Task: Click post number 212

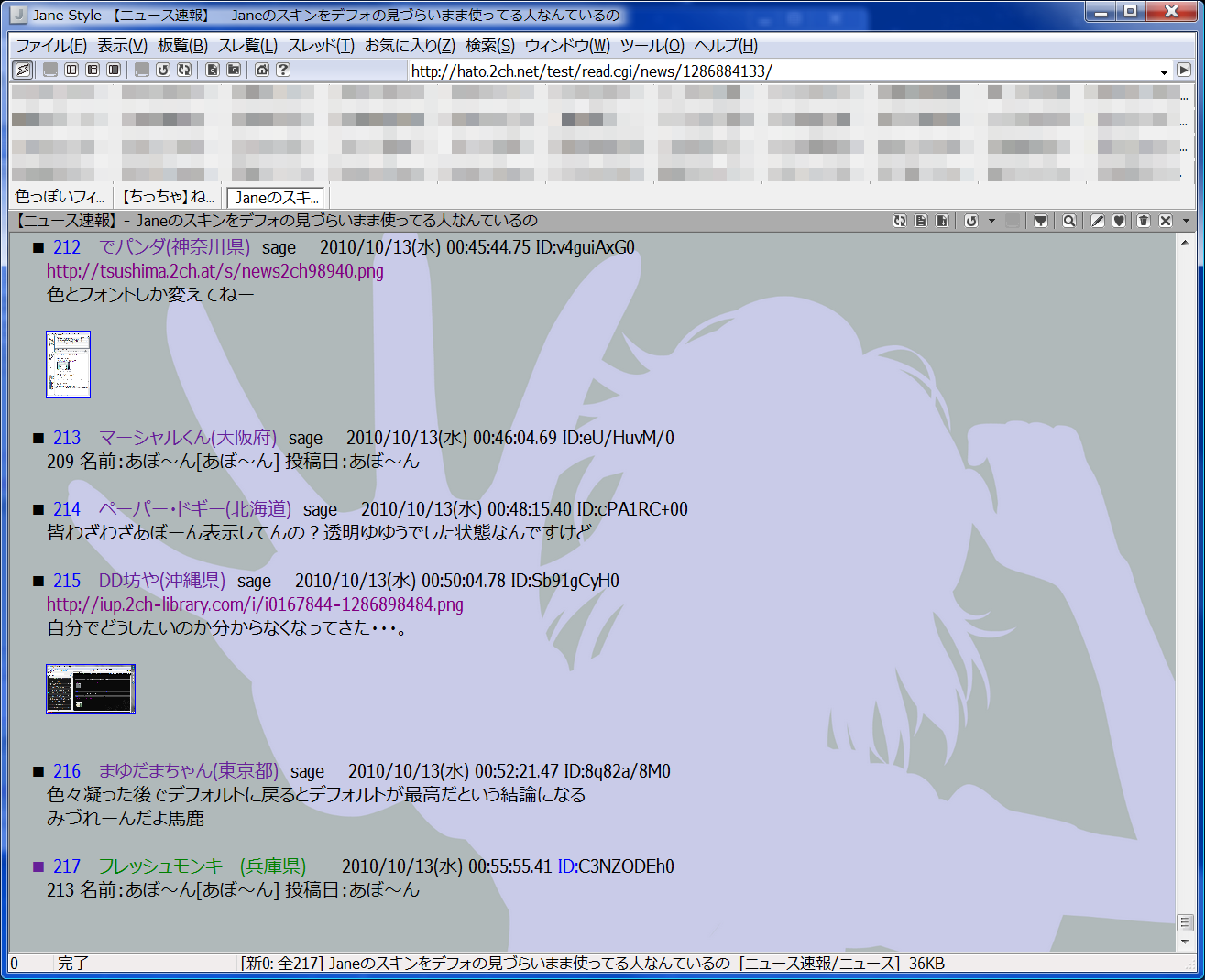Action: pos(67,247)
